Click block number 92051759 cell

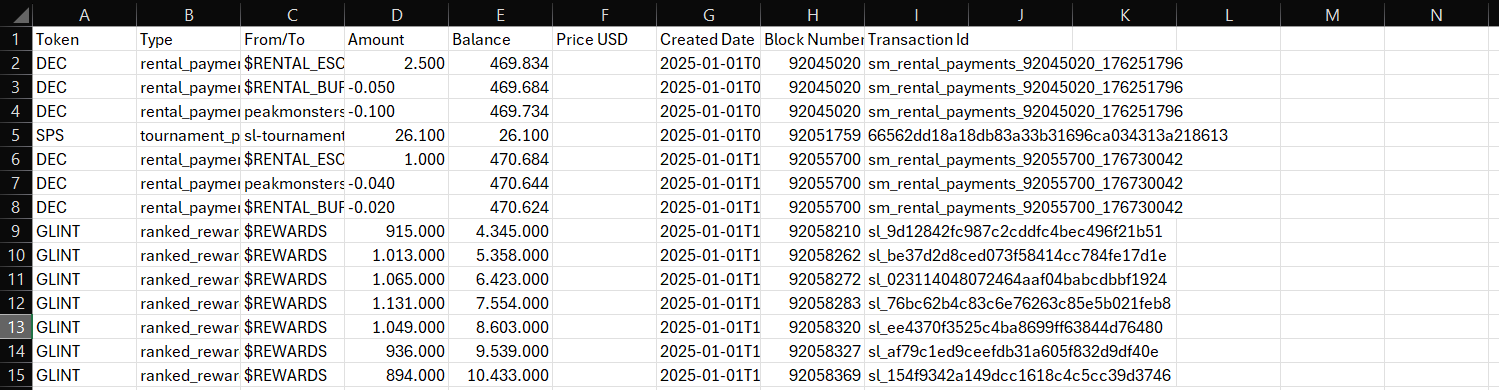pyautogui.click(x=812, y=135)
